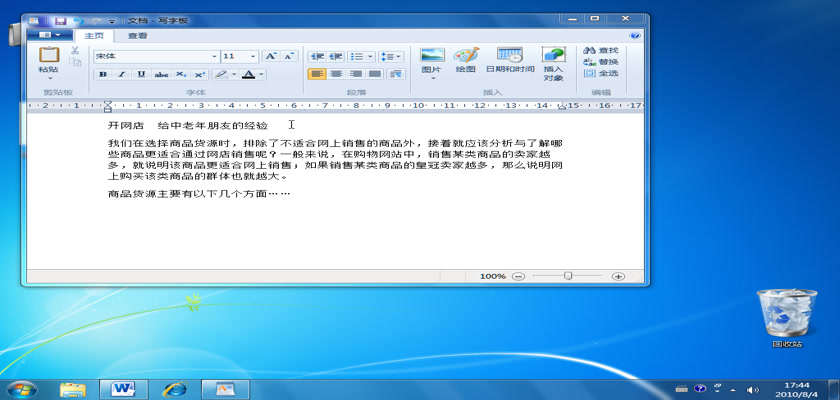Toggle italic formatting
The image size is (840, 400).
(x=122, y=74)
